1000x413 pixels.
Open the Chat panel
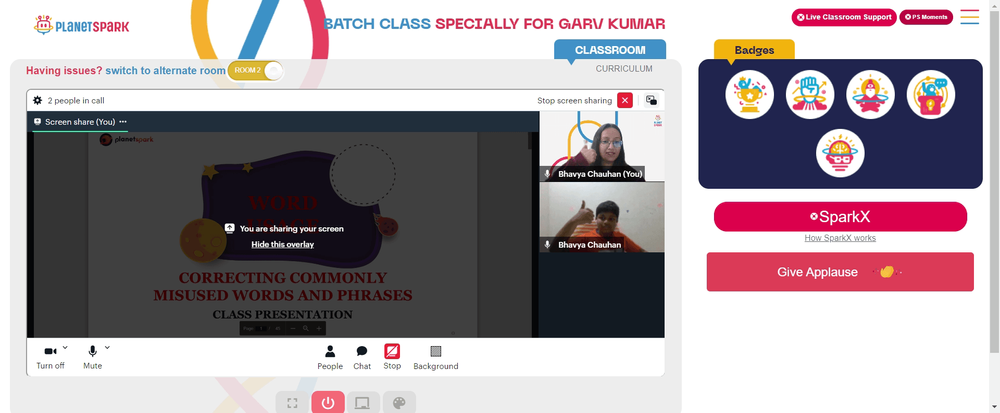click(362, 357)
